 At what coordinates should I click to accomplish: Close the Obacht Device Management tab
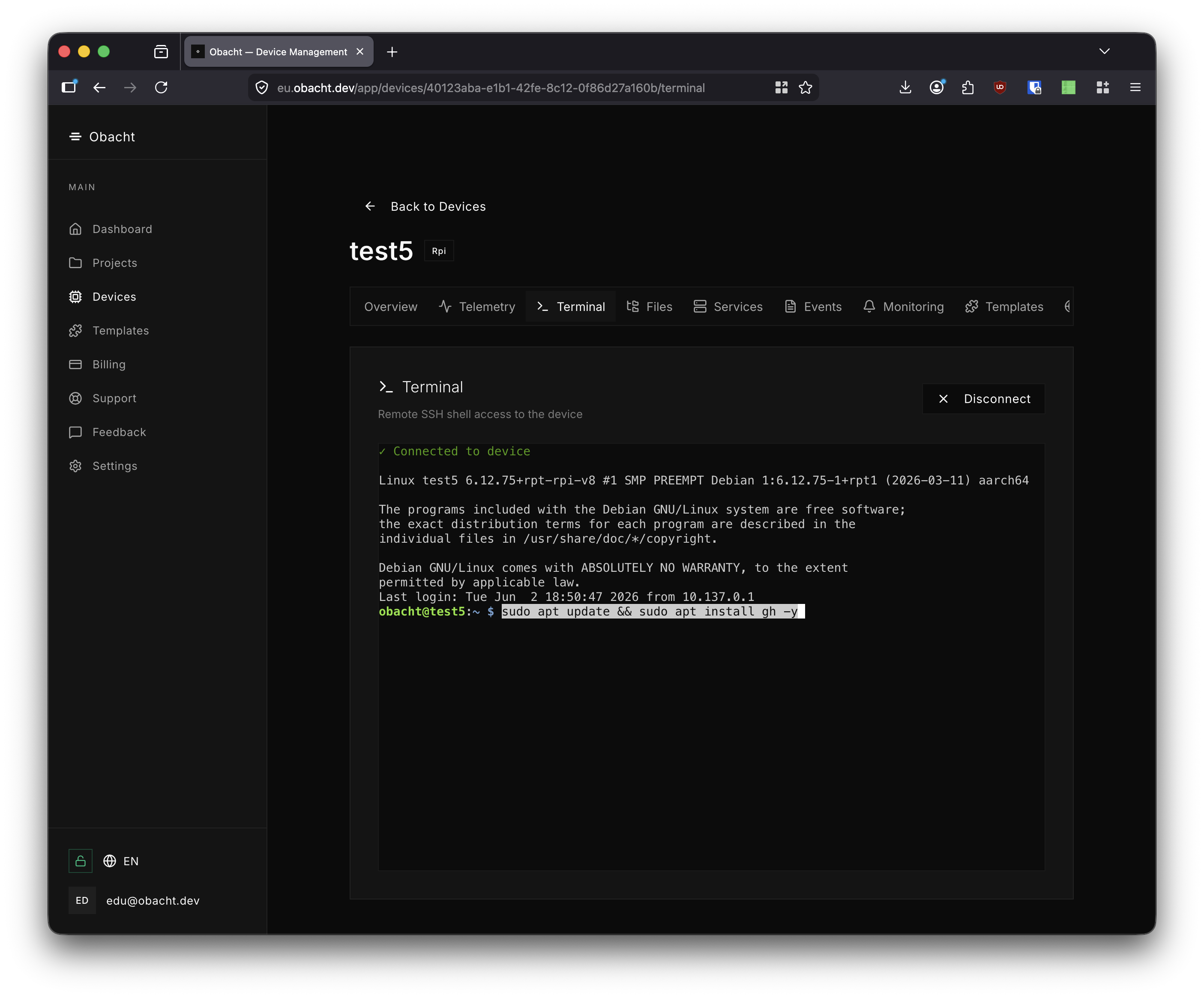click(x=360, y=51)
